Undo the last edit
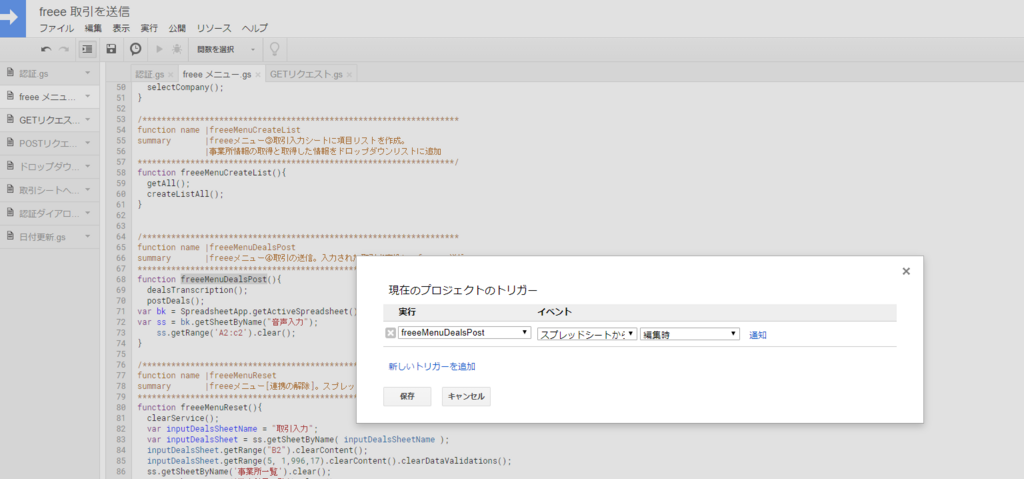This screenshot has height=479, width=1024. point(46,49)
